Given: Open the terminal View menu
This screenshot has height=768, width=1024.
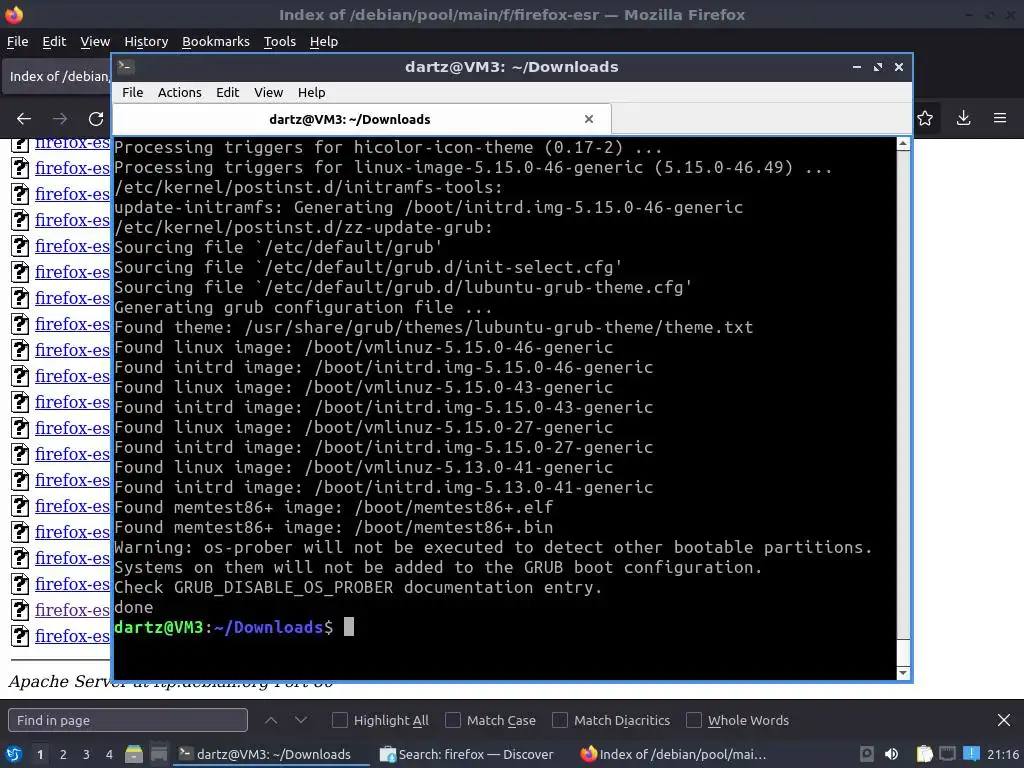Looking at the screenshot, I should pos(268,92).
